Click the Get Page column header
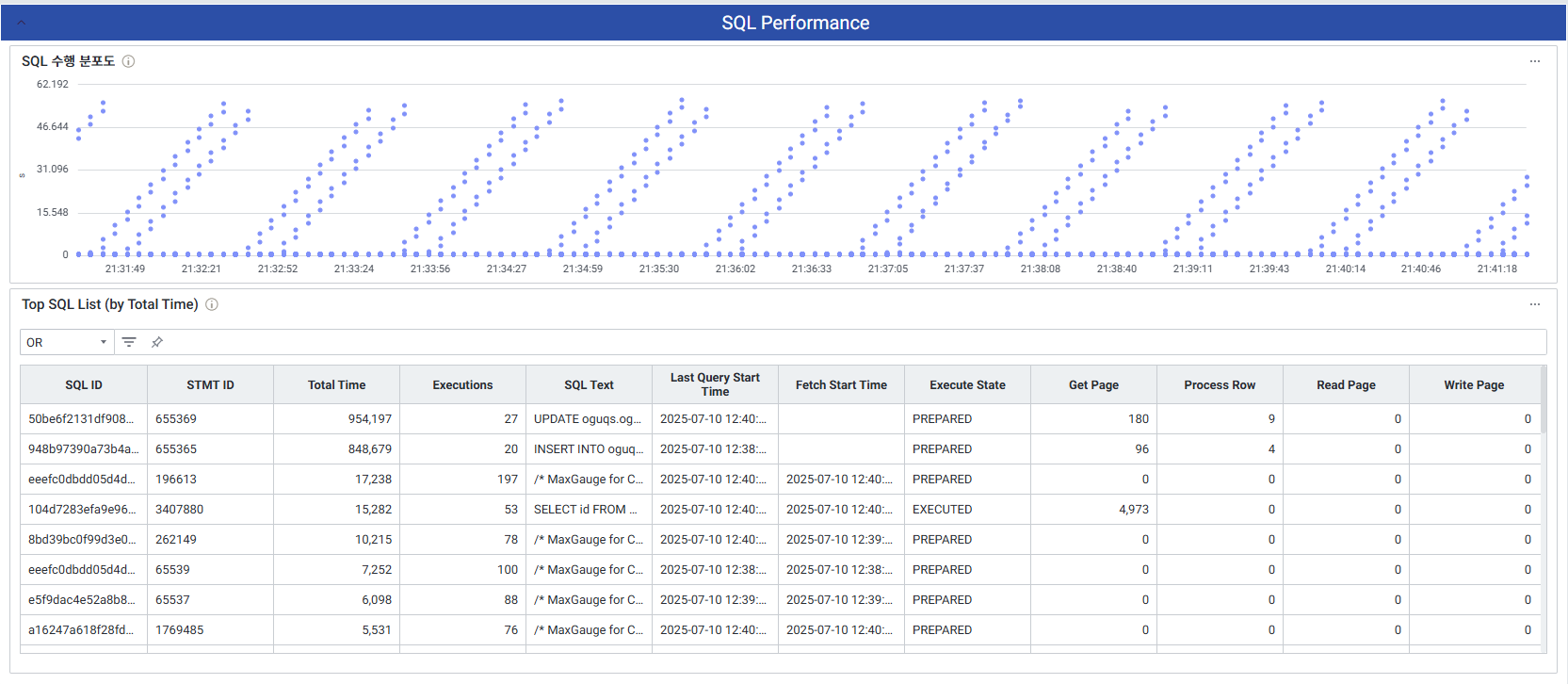 (1093, 384)
